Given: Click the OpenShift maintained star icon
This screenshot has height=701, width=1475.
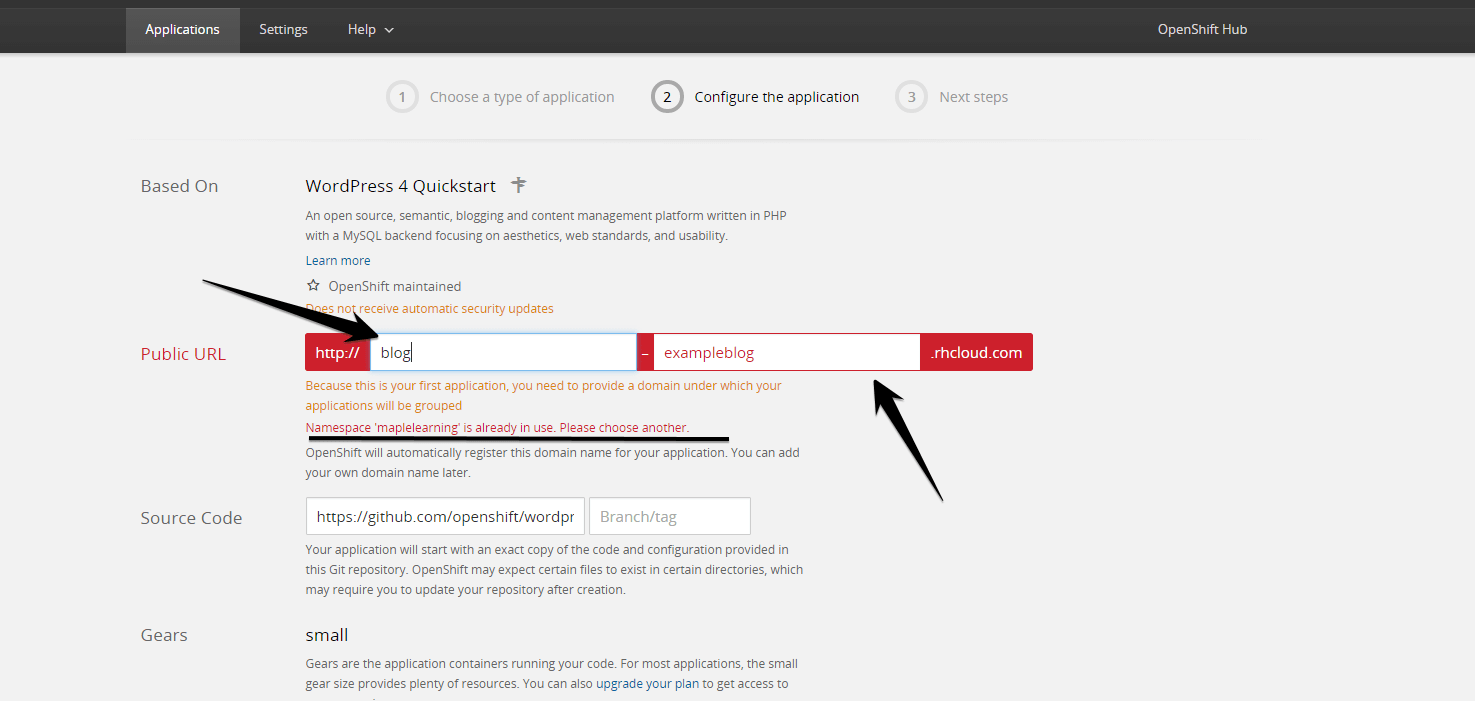Looking at the screenshot, I should point(313,286).
